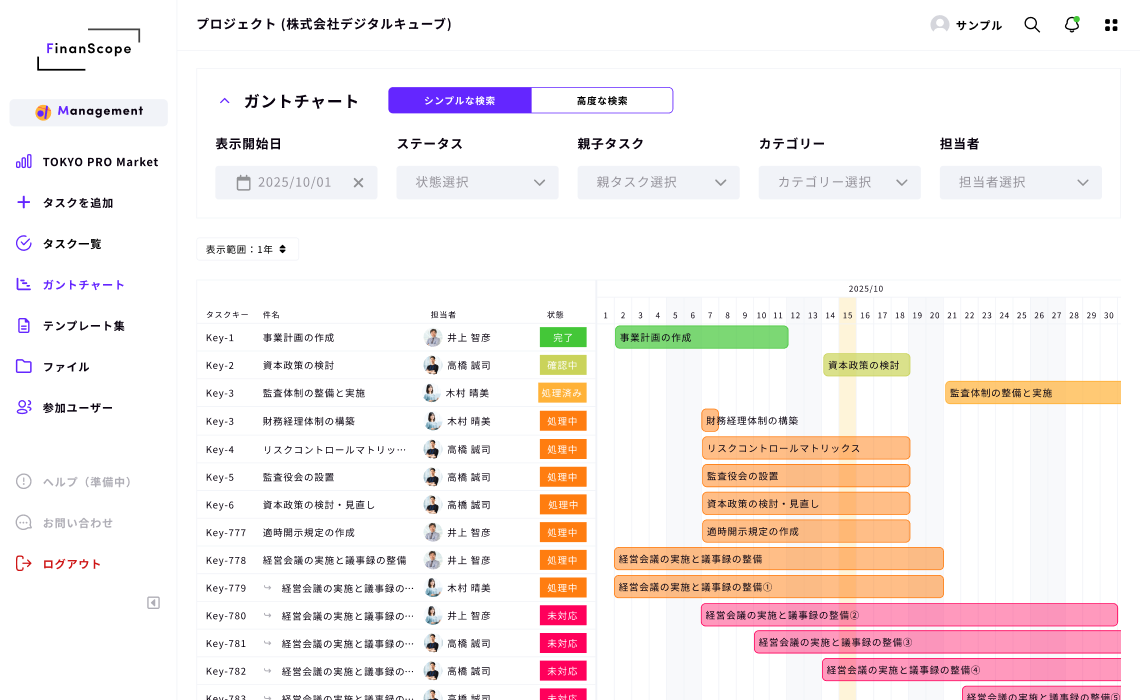Click the FinanScope logo
Screen dimensions: 1140x700
pyautogui.click(x=89, y=49)
